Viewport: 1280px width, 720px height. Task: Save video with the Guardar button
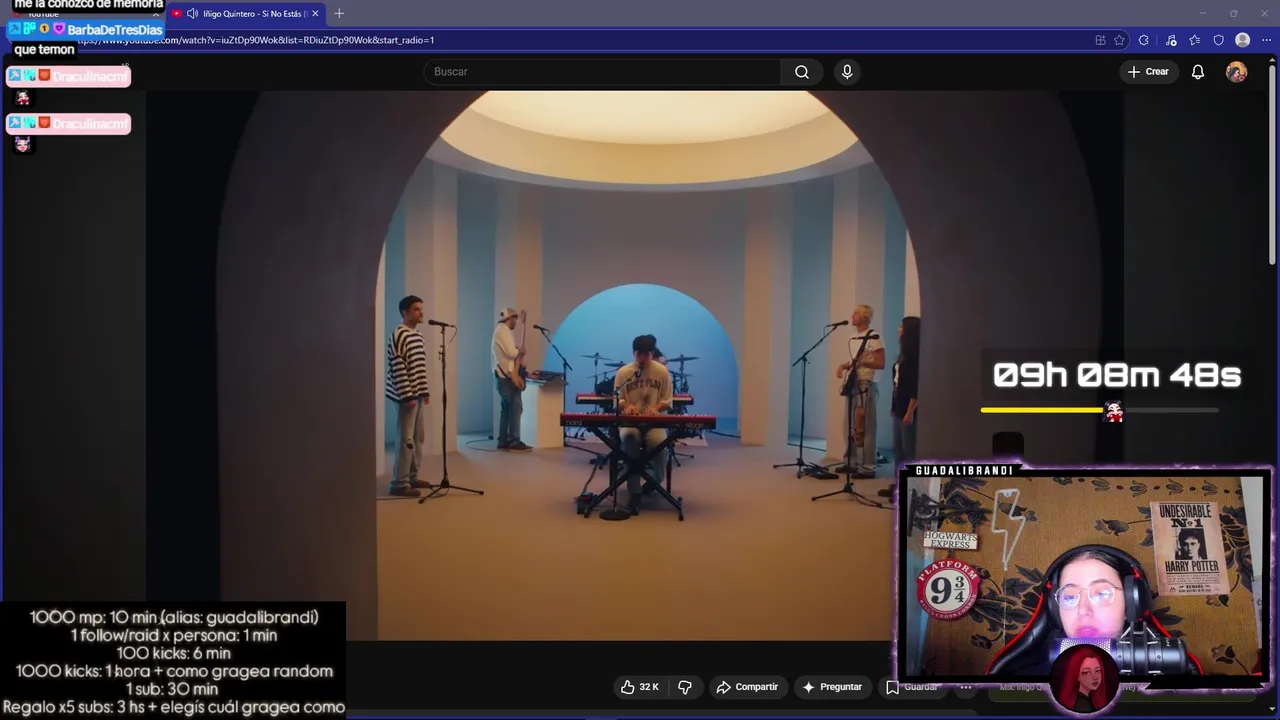click(911, 687)
